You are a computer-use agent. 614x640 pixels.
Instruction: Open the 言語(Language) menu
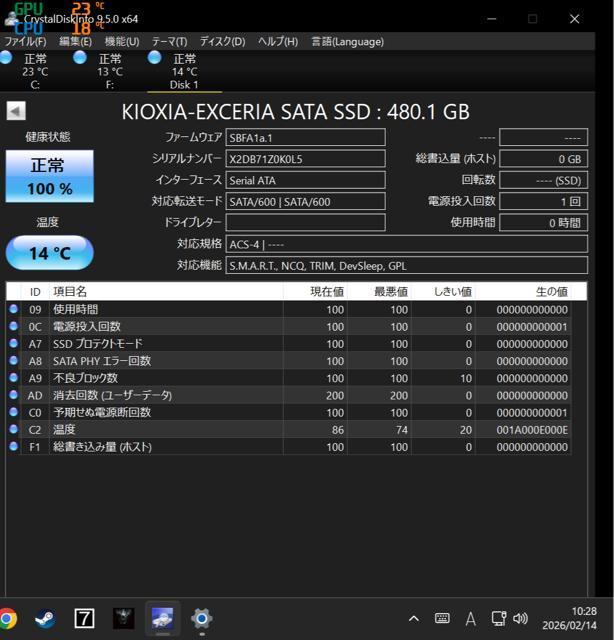click(x=347, y=42)
